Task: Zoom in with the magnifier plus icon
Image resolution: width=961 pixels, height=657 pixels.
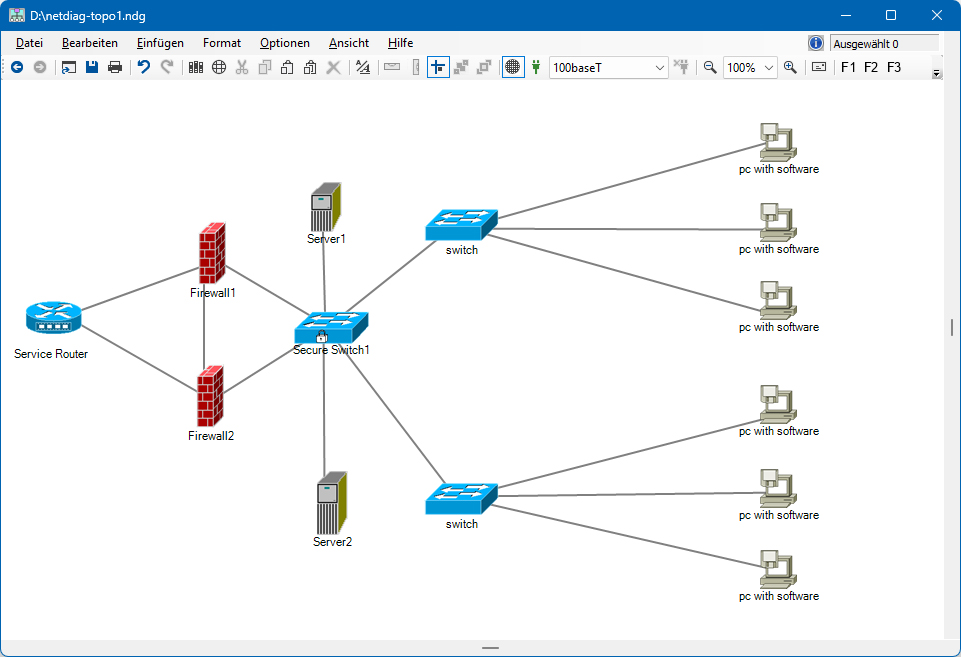Action: (791, 67)
